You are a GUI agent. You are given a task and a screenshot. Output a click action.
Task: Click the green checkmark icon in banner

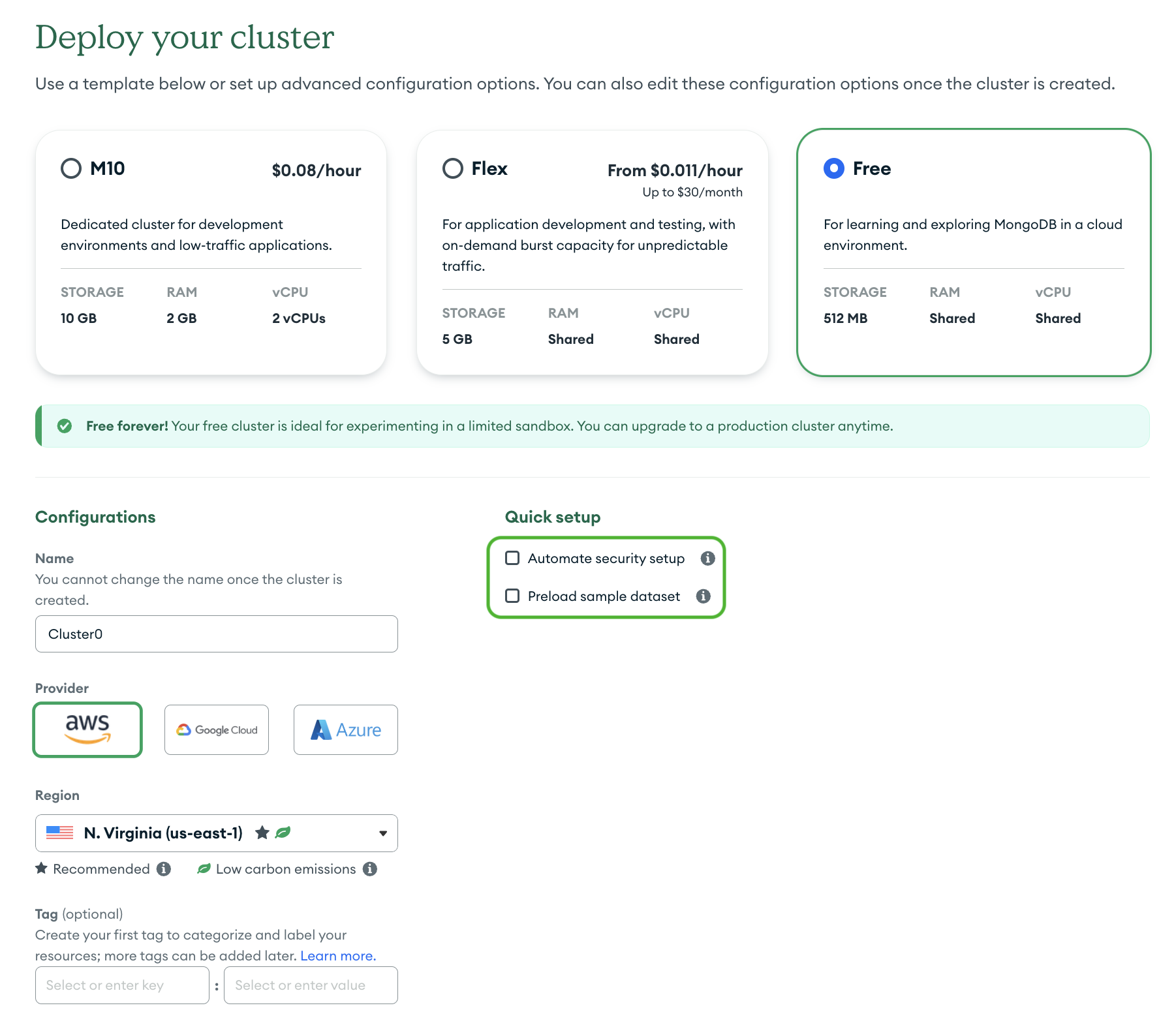pyautogui.click(x=65, y=426)
